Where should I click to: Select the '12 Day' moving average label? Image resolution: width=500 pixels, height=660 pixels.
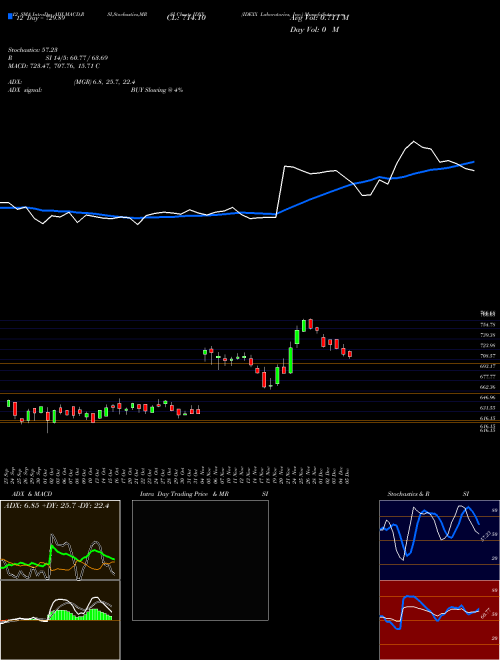pos(40,19)
